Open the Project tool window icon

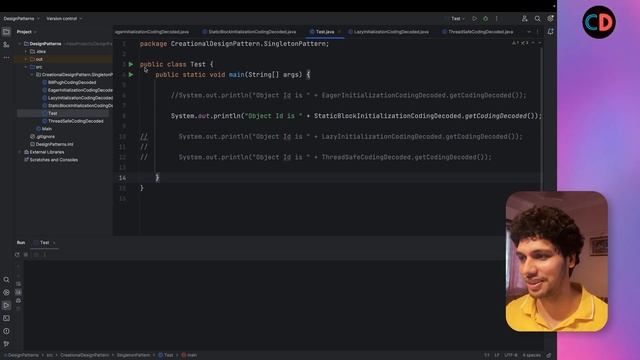6,32
